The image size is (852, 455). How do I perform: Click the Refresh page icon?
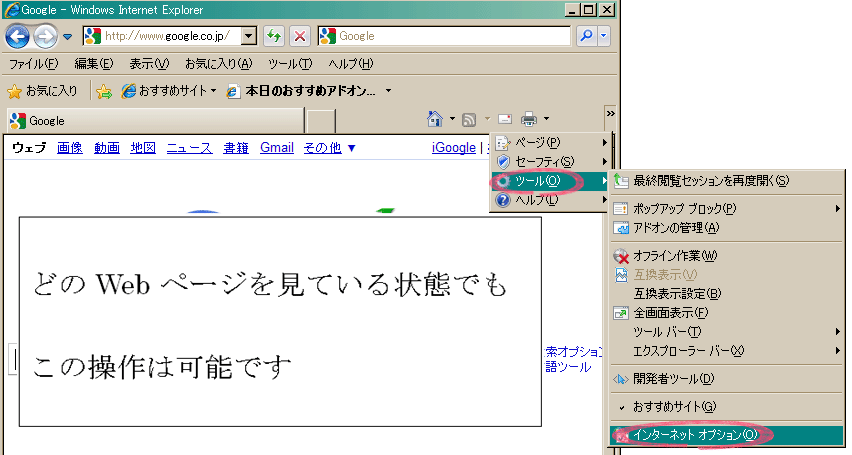click(273, 36)
